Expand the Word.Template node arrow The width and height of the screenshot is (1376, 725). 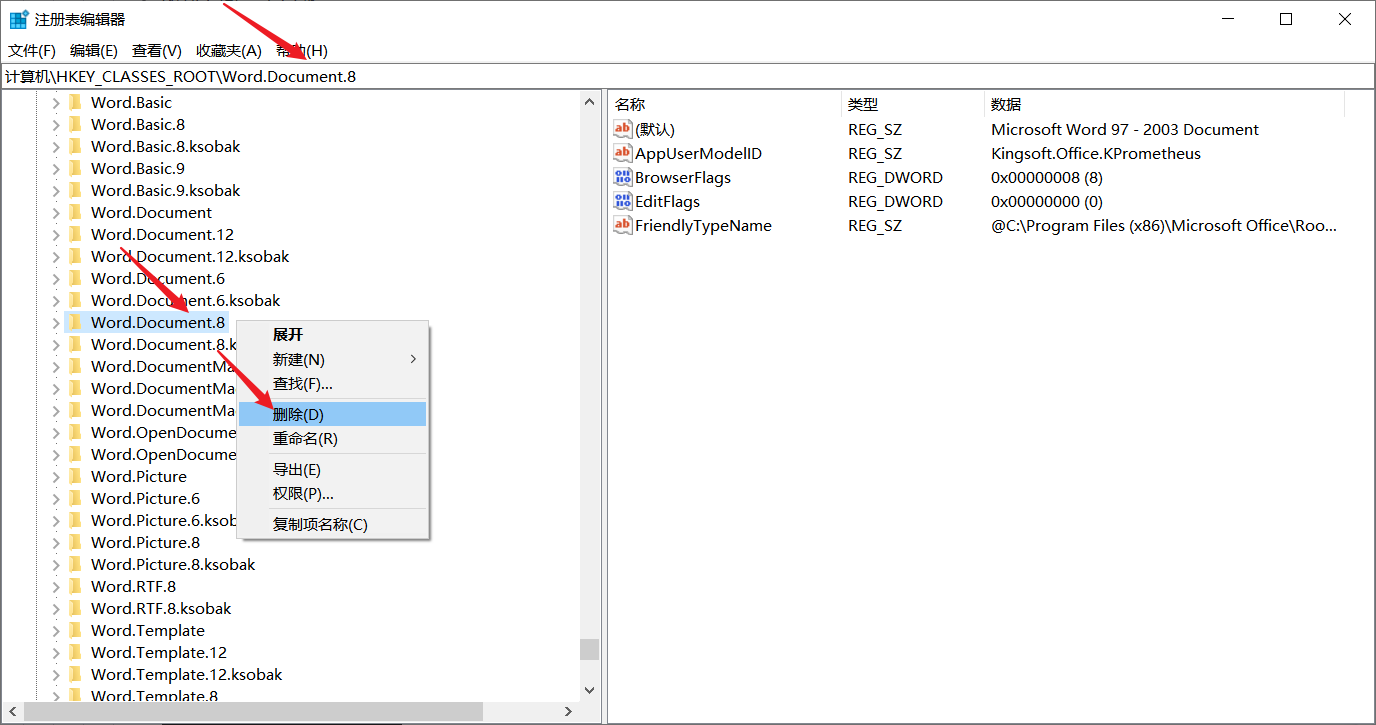56,630
